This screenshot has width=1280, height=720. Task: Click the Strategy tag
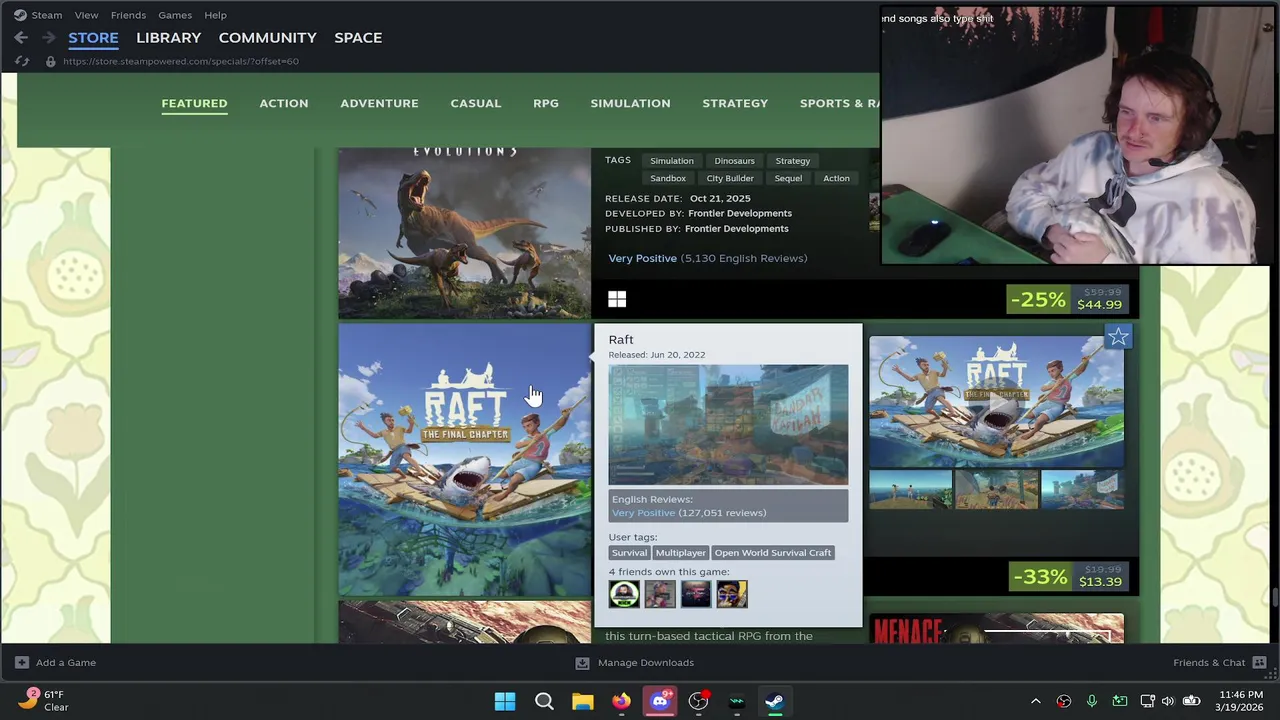(792, 160)
